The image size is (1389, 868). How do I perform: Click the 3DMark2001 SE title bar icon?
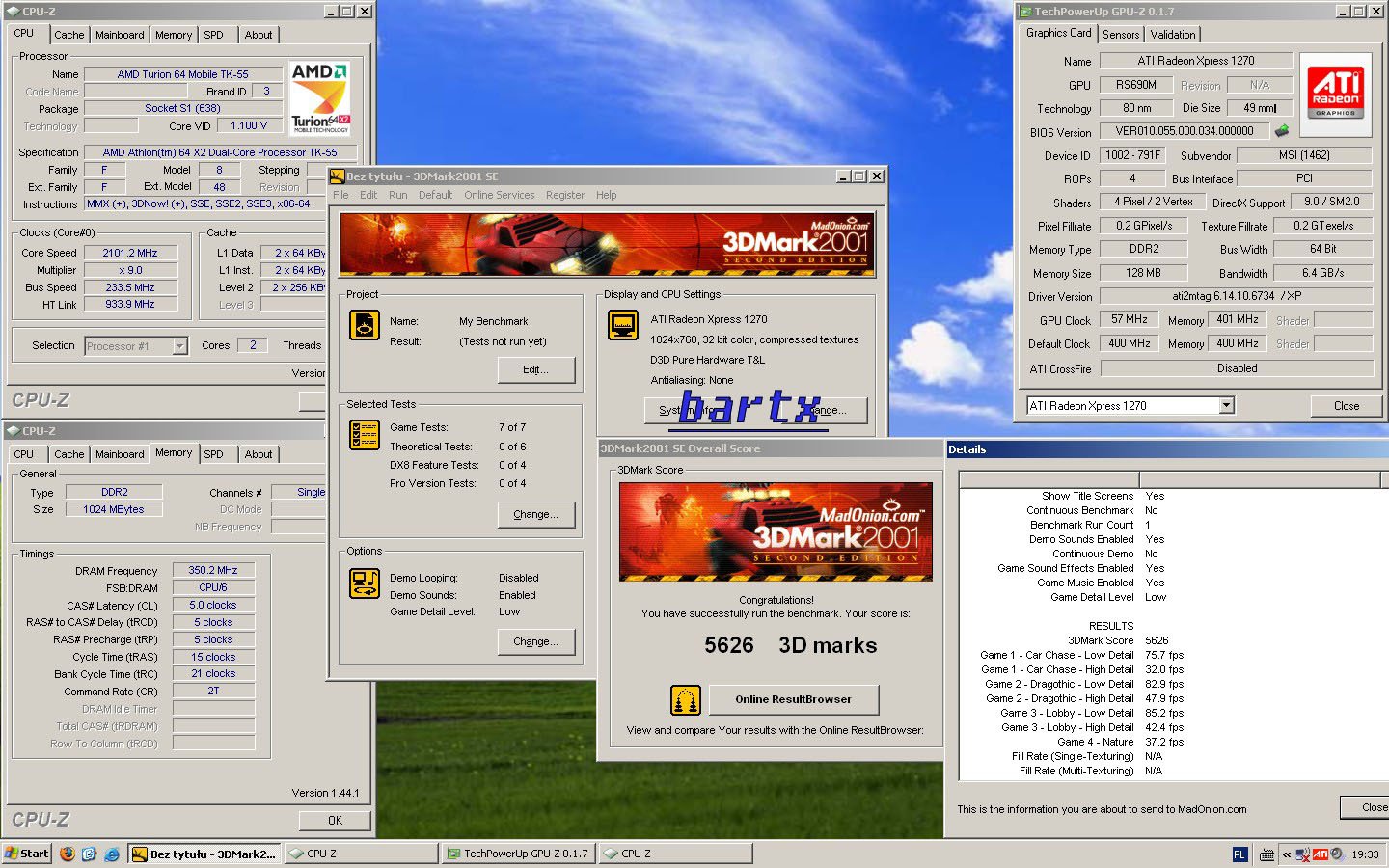coord(338,176)
